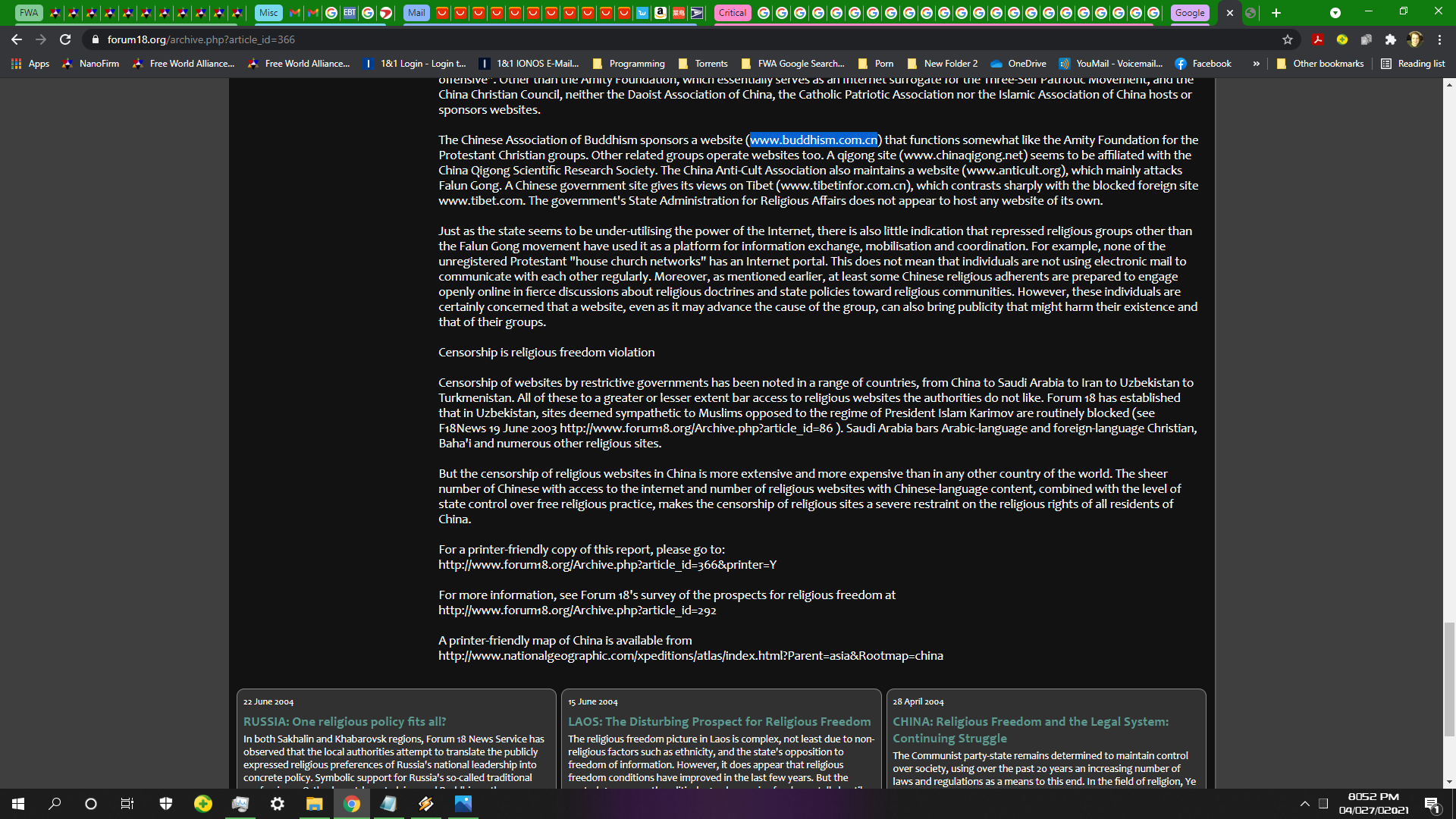Open a new browser tab
The width and height of the screenshot is (1456, 819).
pos(1276,13)
